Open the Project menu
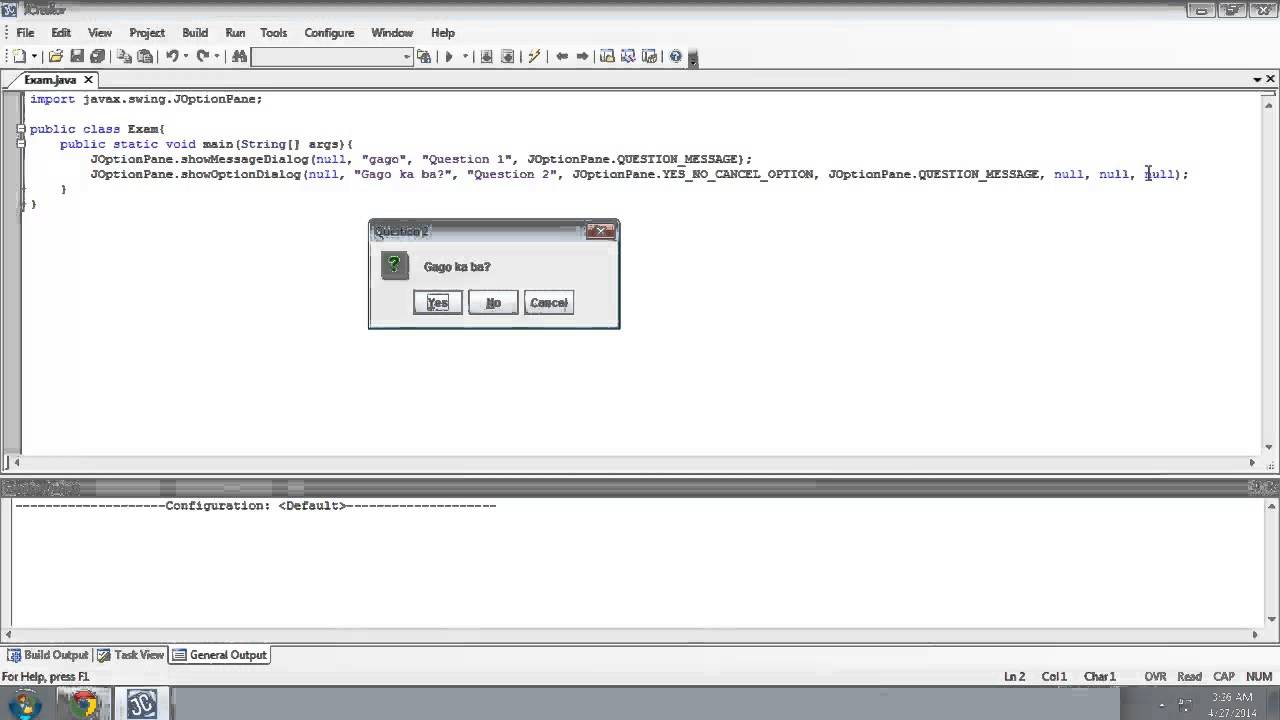This screenshot has height=720, width=1280. tap(147, 33)
